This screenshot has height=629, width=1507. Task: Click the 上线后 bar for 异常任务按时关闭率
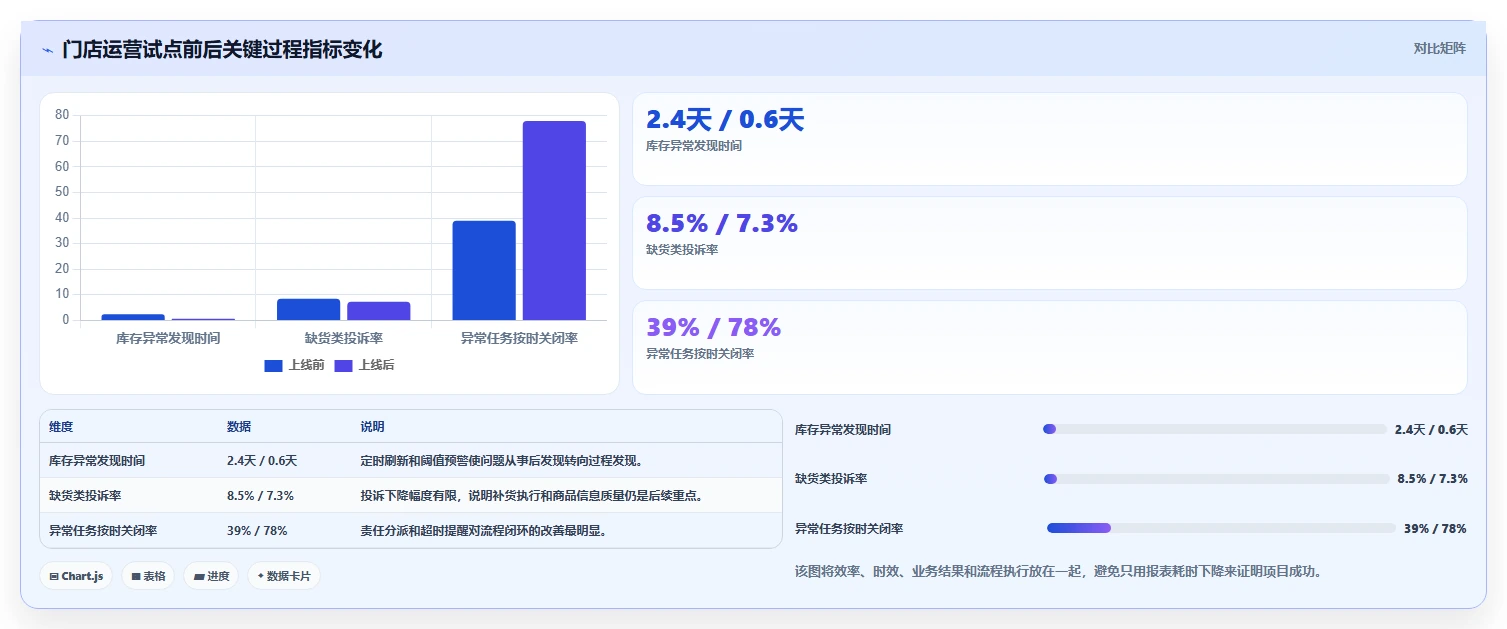tap(554, 221)
